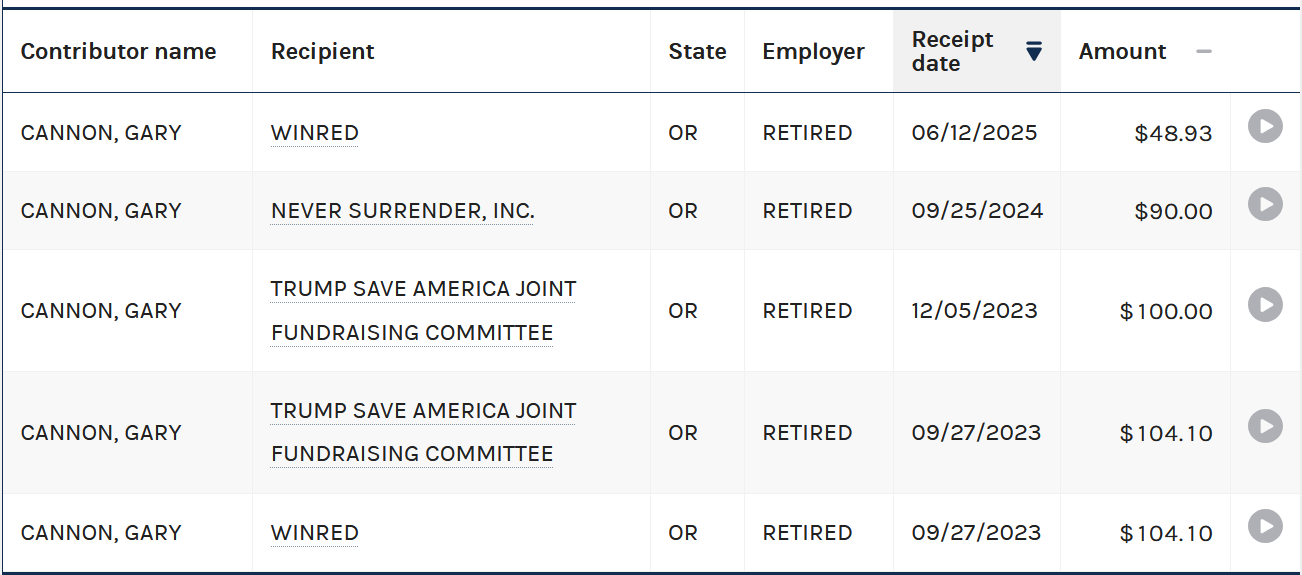Select the CANNON, GARY cell in first row
The height and width of the screenshot is (575, 1302).
pyautogui.click(x=127, y=133)
